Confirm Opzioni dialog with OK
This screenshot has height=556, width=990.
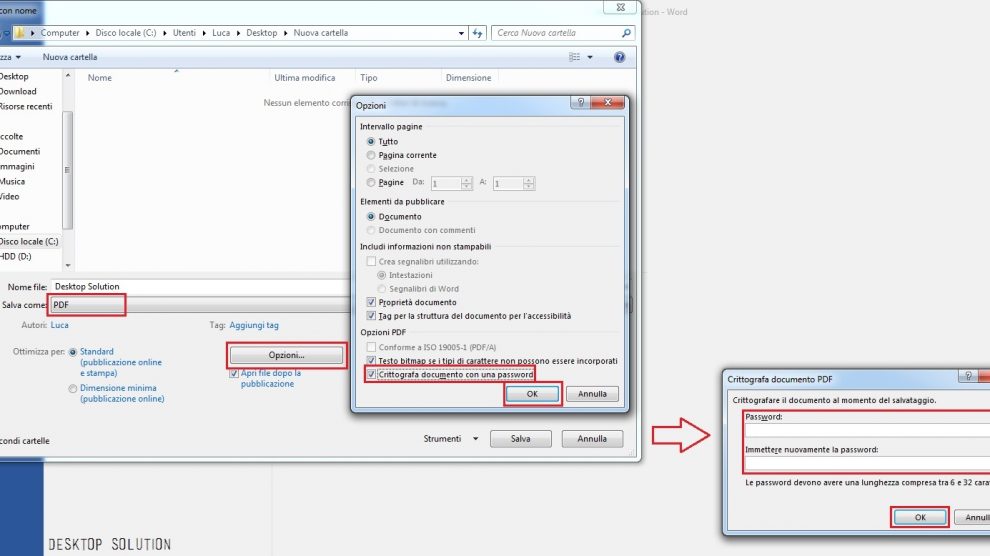pyautogui.click(x=532, y=394)
